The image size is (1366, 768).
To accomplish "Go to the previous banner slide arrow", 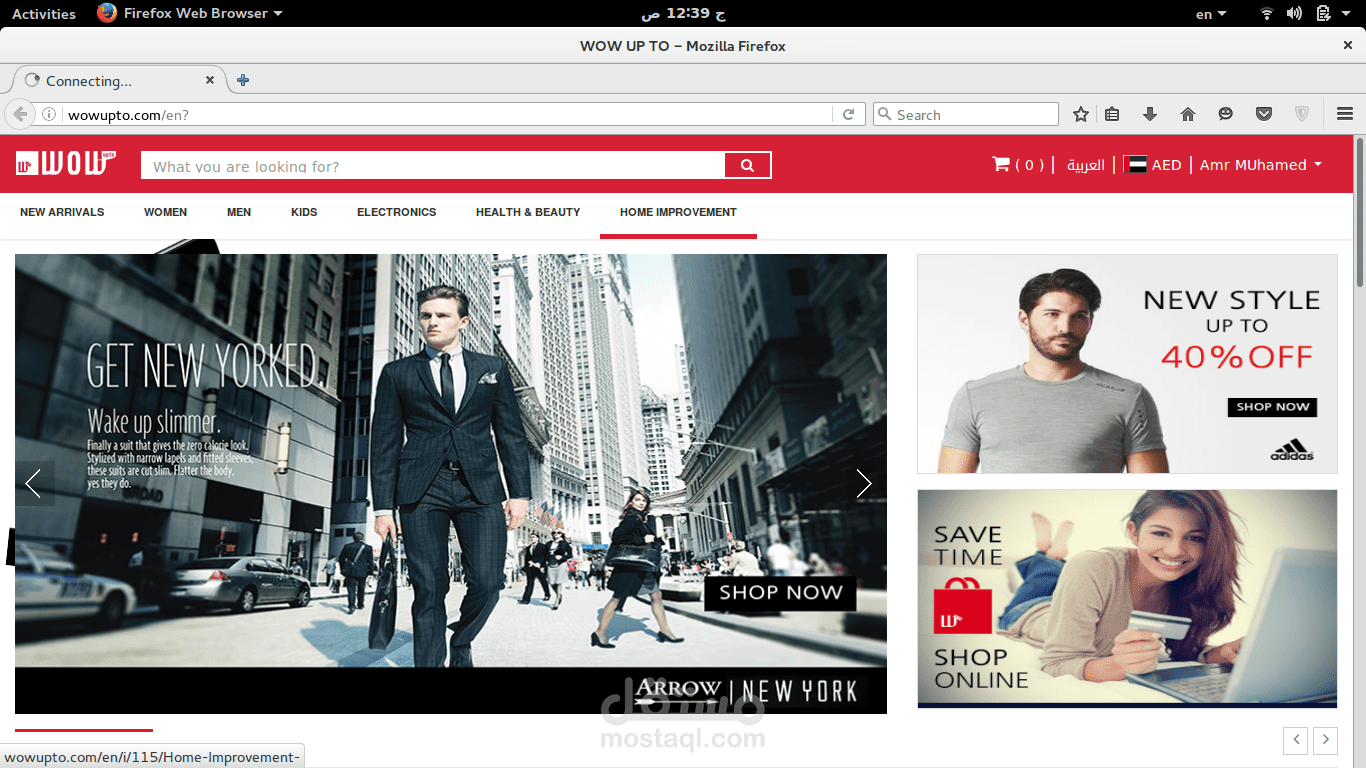I will 34,484.
